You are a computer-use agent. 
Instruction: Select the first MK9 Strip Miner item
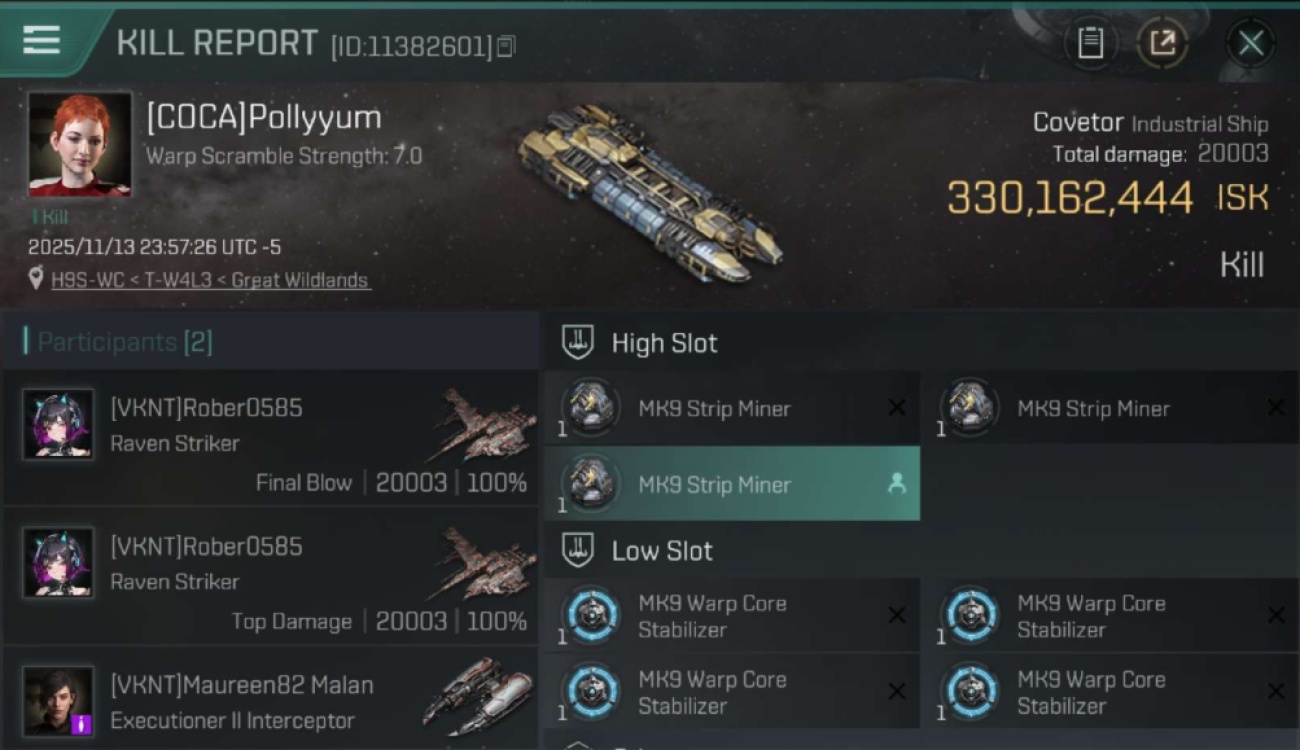point(732,408)
